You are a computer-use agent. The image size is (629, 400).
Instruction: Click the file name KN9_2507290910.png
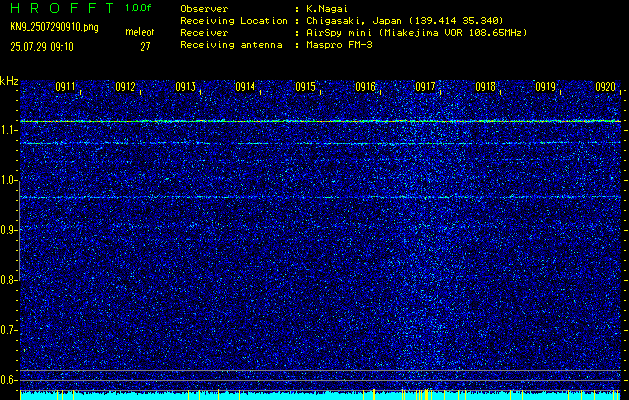[x=54, y=28]
